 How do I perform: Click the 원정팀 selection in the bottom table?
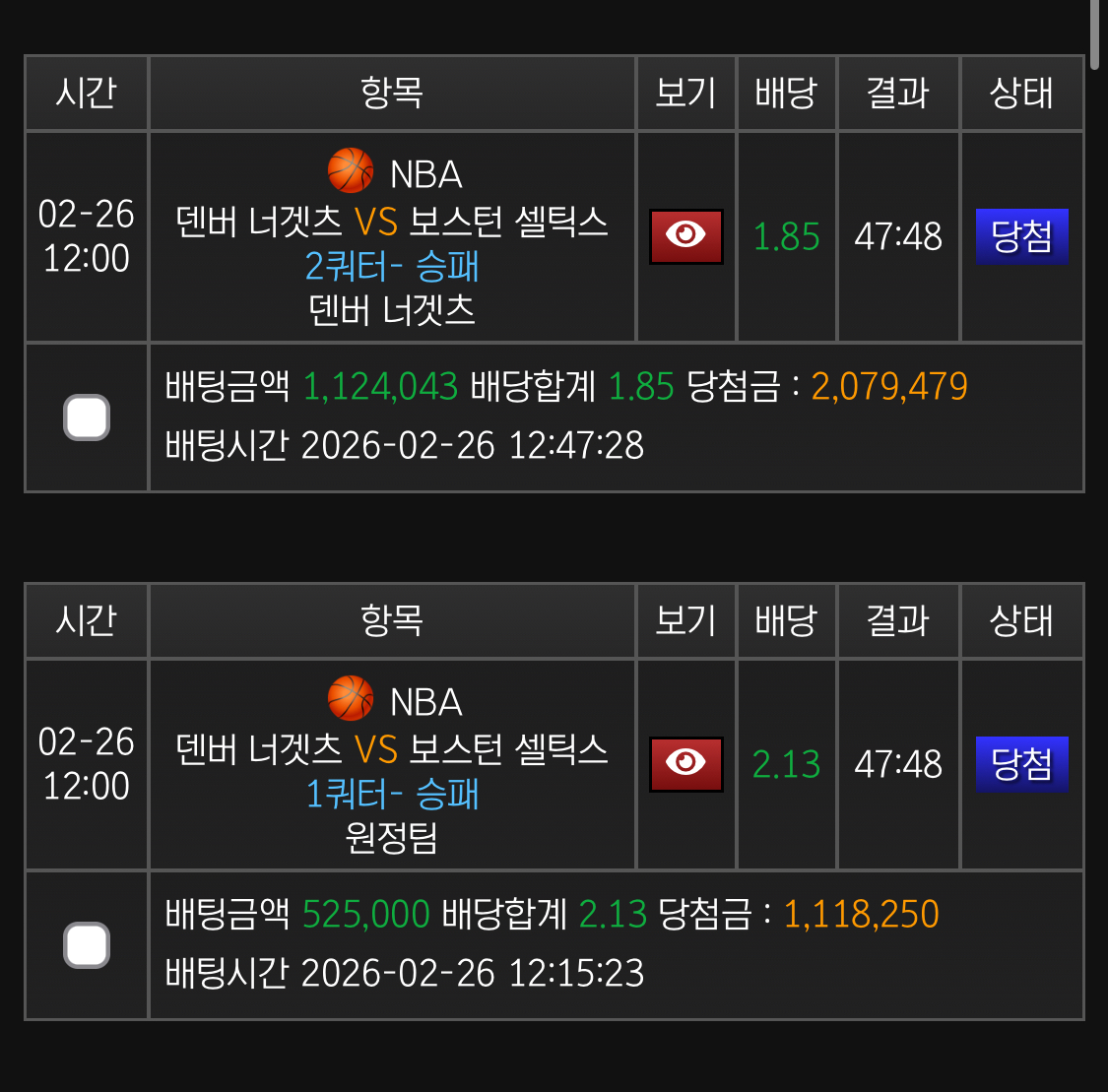[392, 838]
